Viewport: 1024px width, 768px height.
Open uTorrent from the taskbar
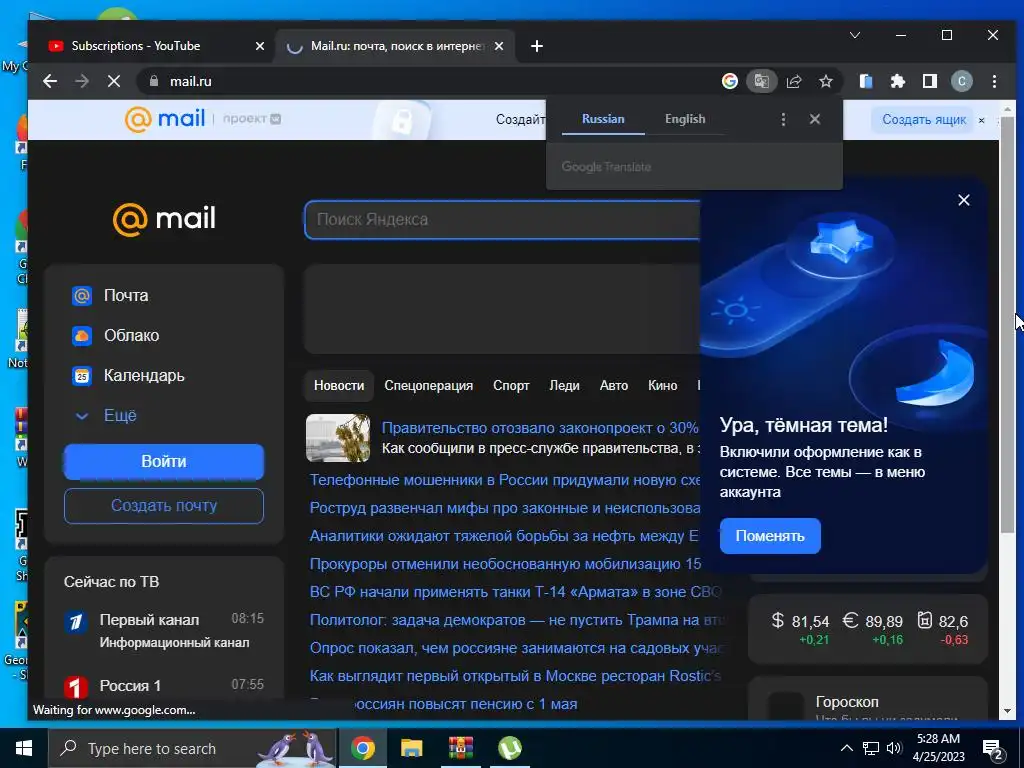pos(509,748)
